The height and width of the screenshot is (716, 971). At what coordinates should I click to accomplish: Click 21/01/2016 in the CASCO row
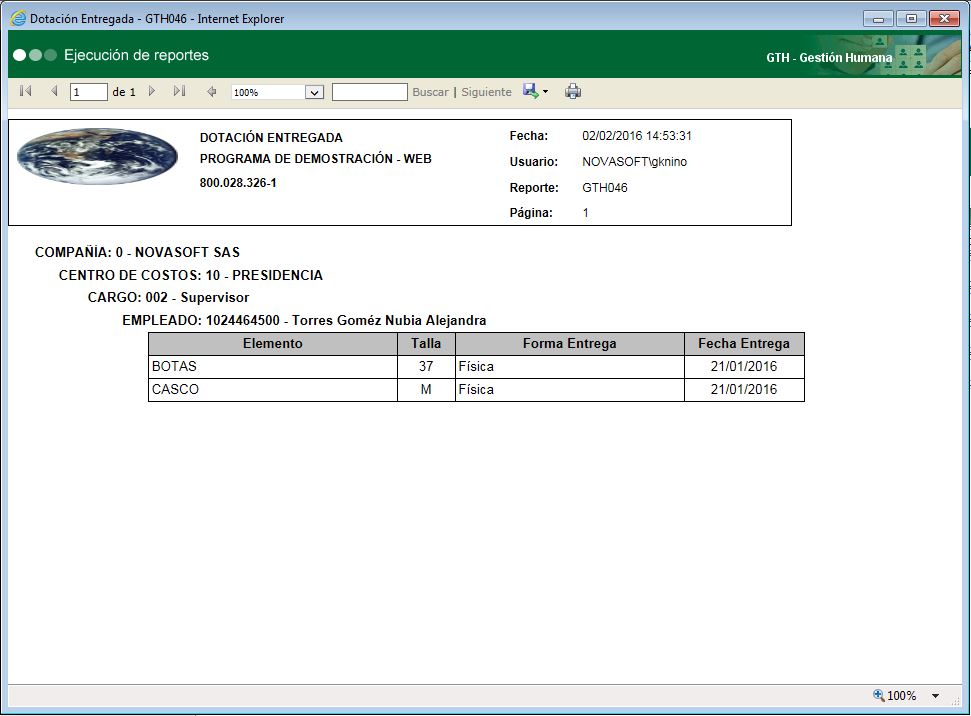pyautogui.click(x=744, y=390)
